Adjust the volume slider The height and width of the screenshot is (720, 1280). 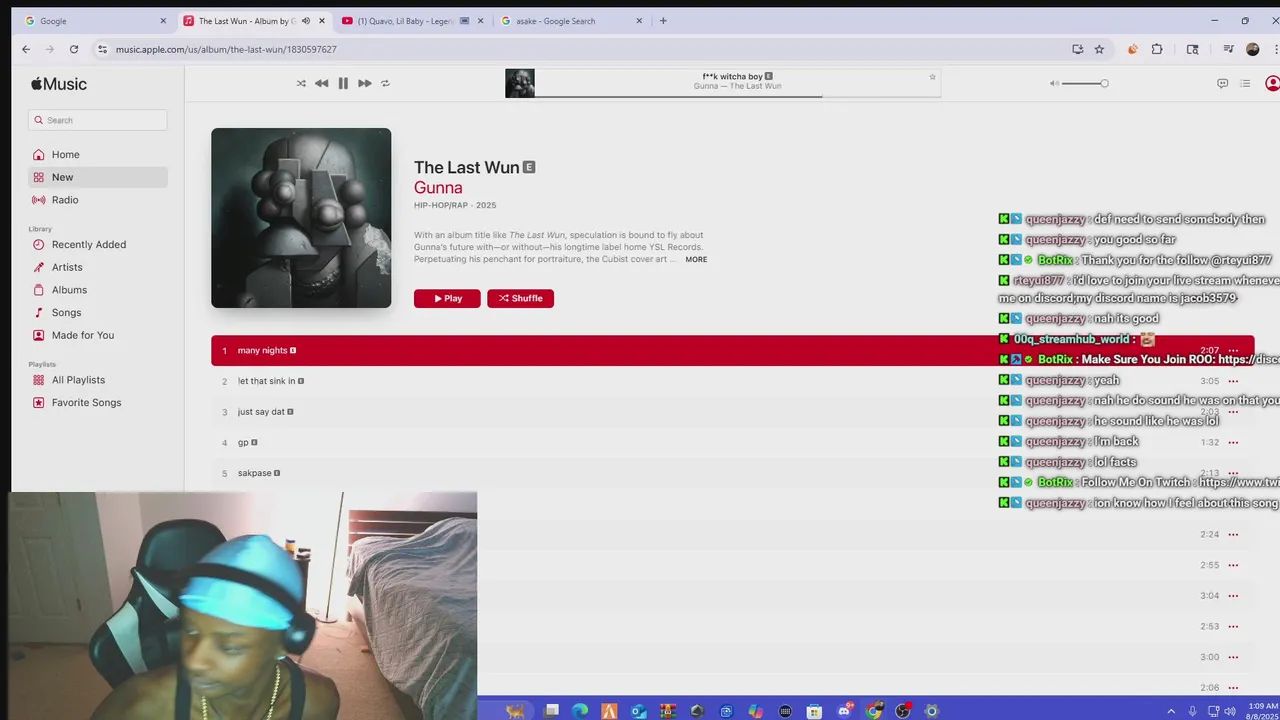pos(1085,83)
